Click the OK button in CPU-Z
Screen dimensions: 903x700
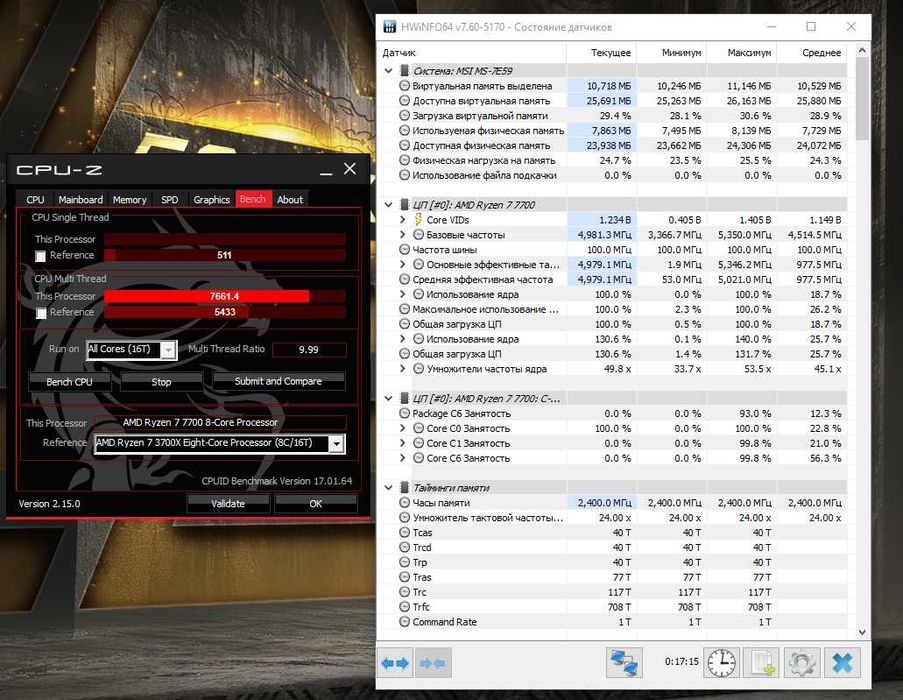point(316,503)
